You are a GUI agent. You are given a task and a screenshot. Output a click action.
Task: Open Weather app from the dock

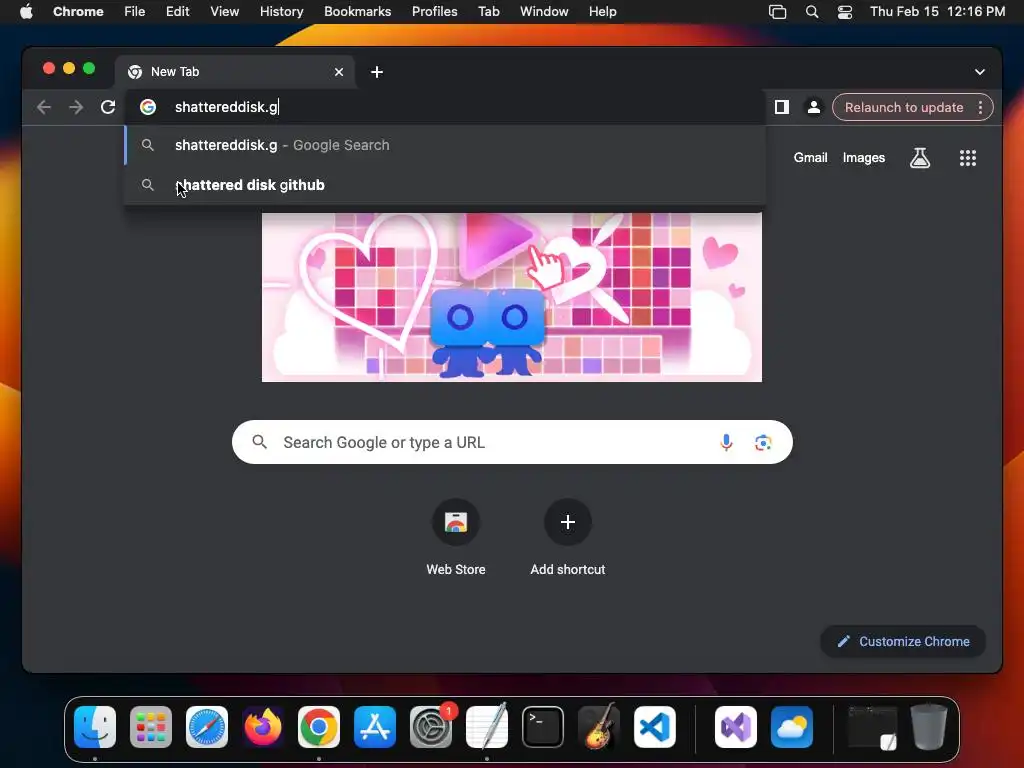click(792, 727)
